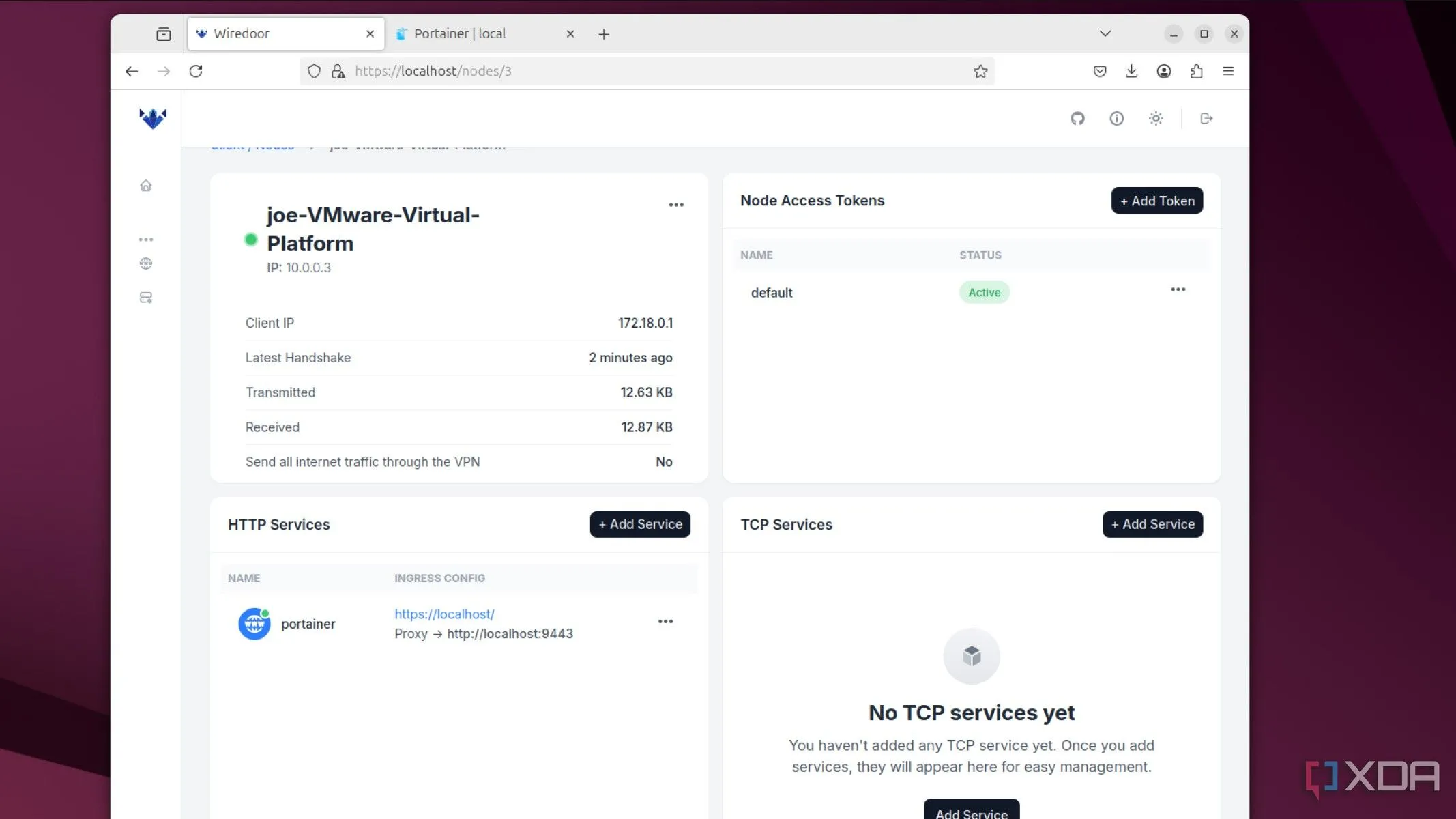Image resolution: width=1456 pixels, height=819 pixels.
Task: Click the default token name
Action: point(772,293)
